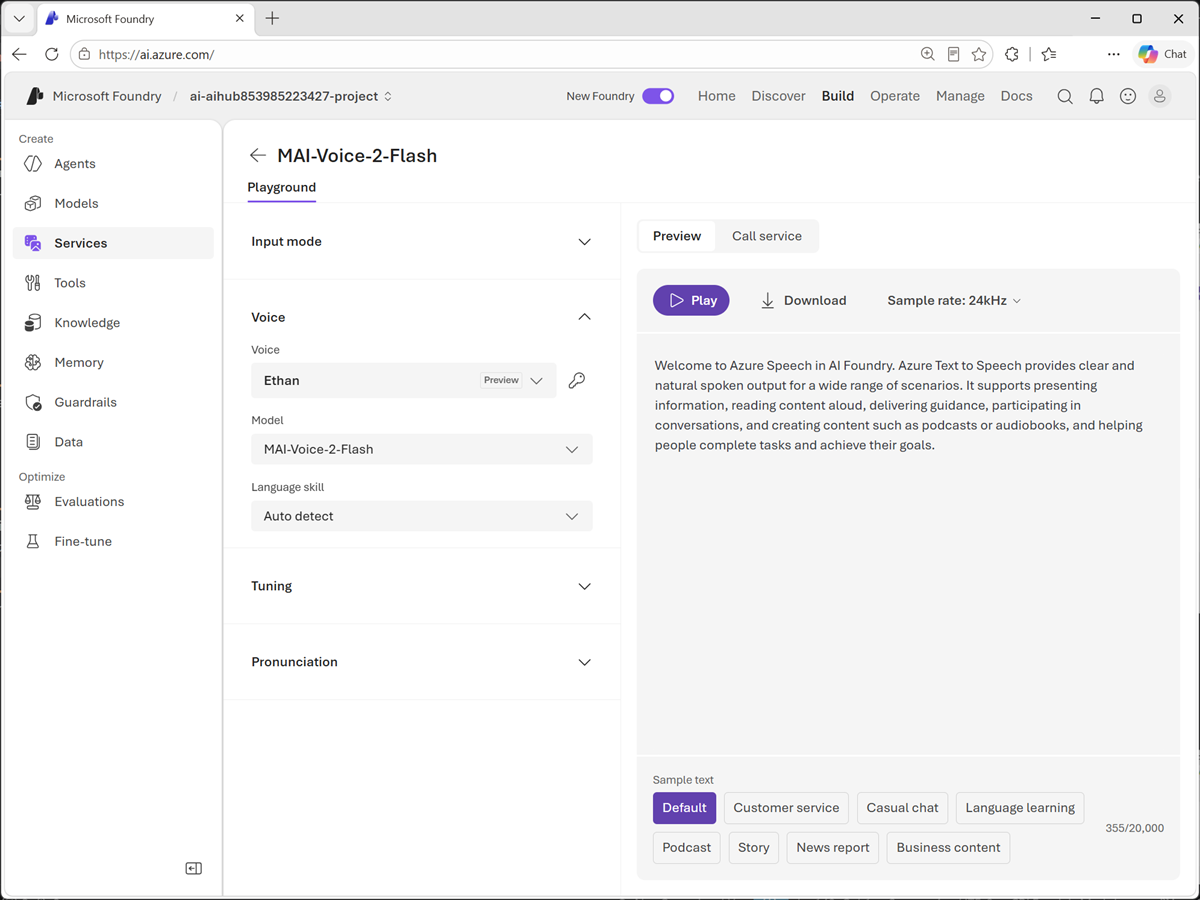Select the Default sample text
This screenshot has width=1200, height=900.
pos(684,808)
